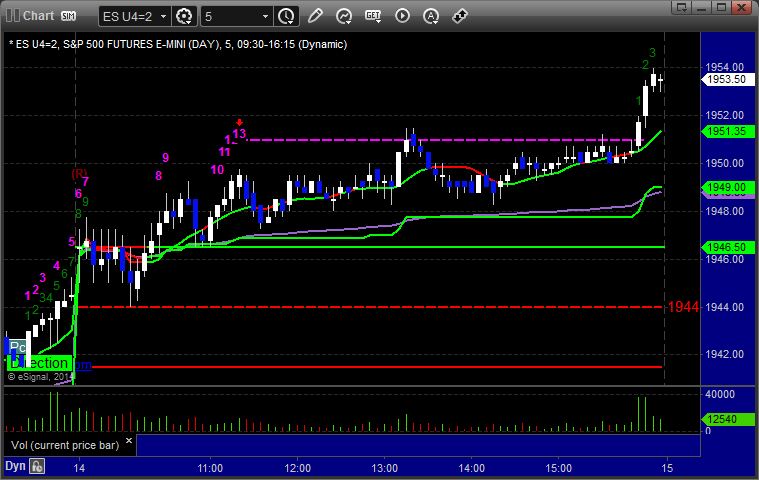Click the 40000 volume axis label
The width and height of the screenshot is (759, 480).
tap(720, 394)
